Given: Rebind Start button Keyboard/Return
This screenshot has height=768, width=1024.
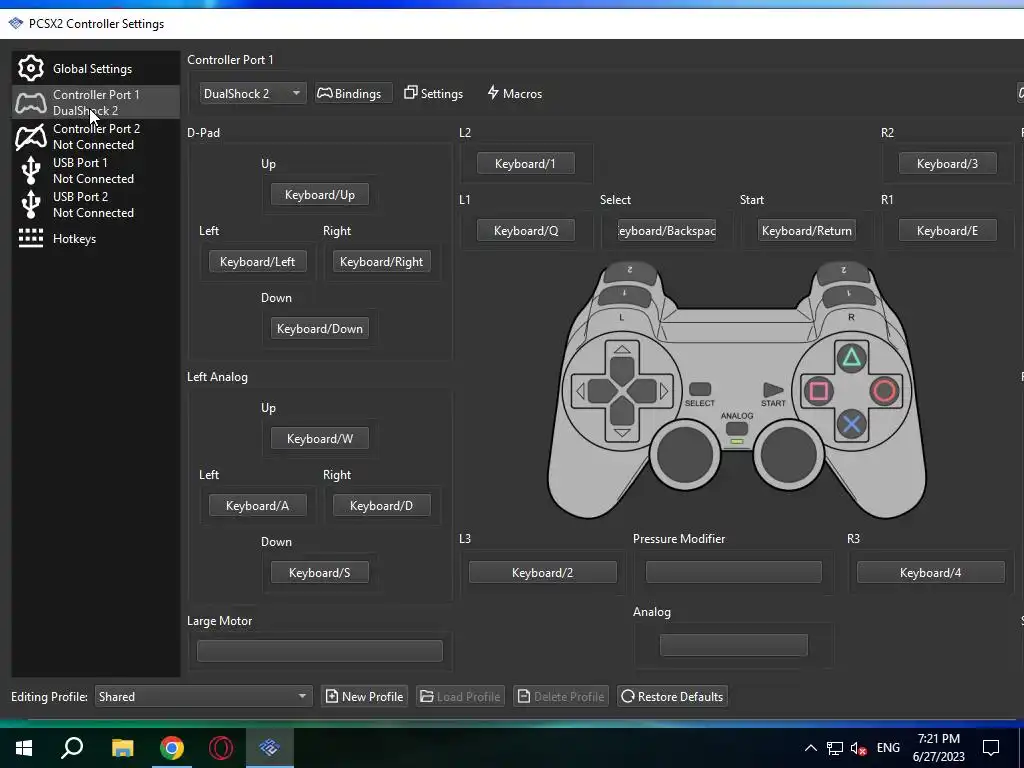Looking at the screenshot, I should point(807,231).
